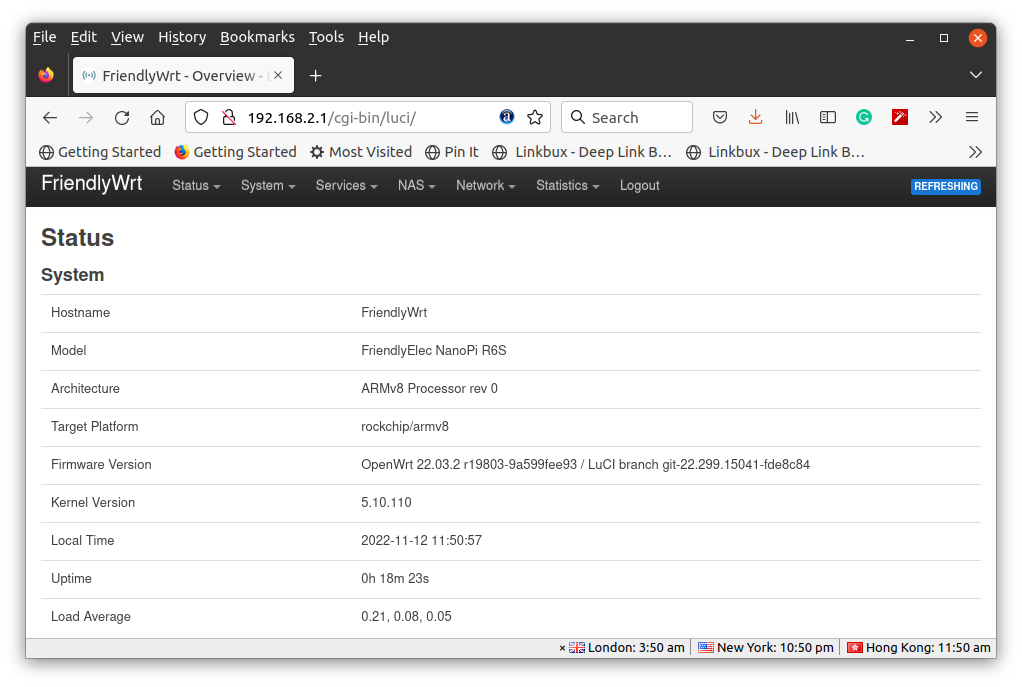This screenshot has height=687, width=1022.
Task: Click the red extension icon
Action: [900, 117]
